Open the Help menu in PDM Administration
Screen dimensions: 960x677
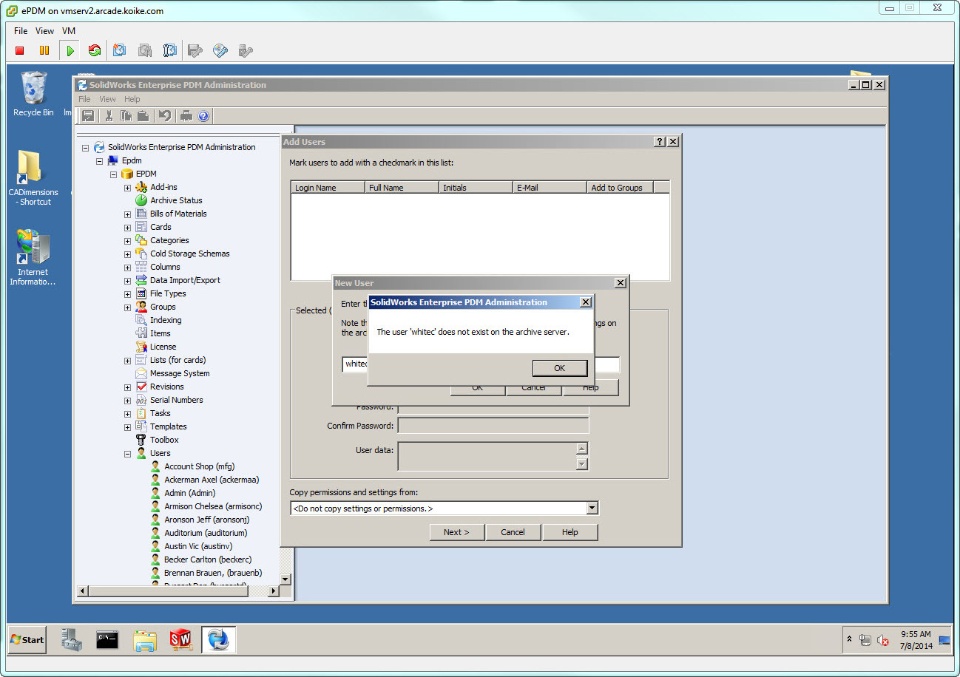132,99
